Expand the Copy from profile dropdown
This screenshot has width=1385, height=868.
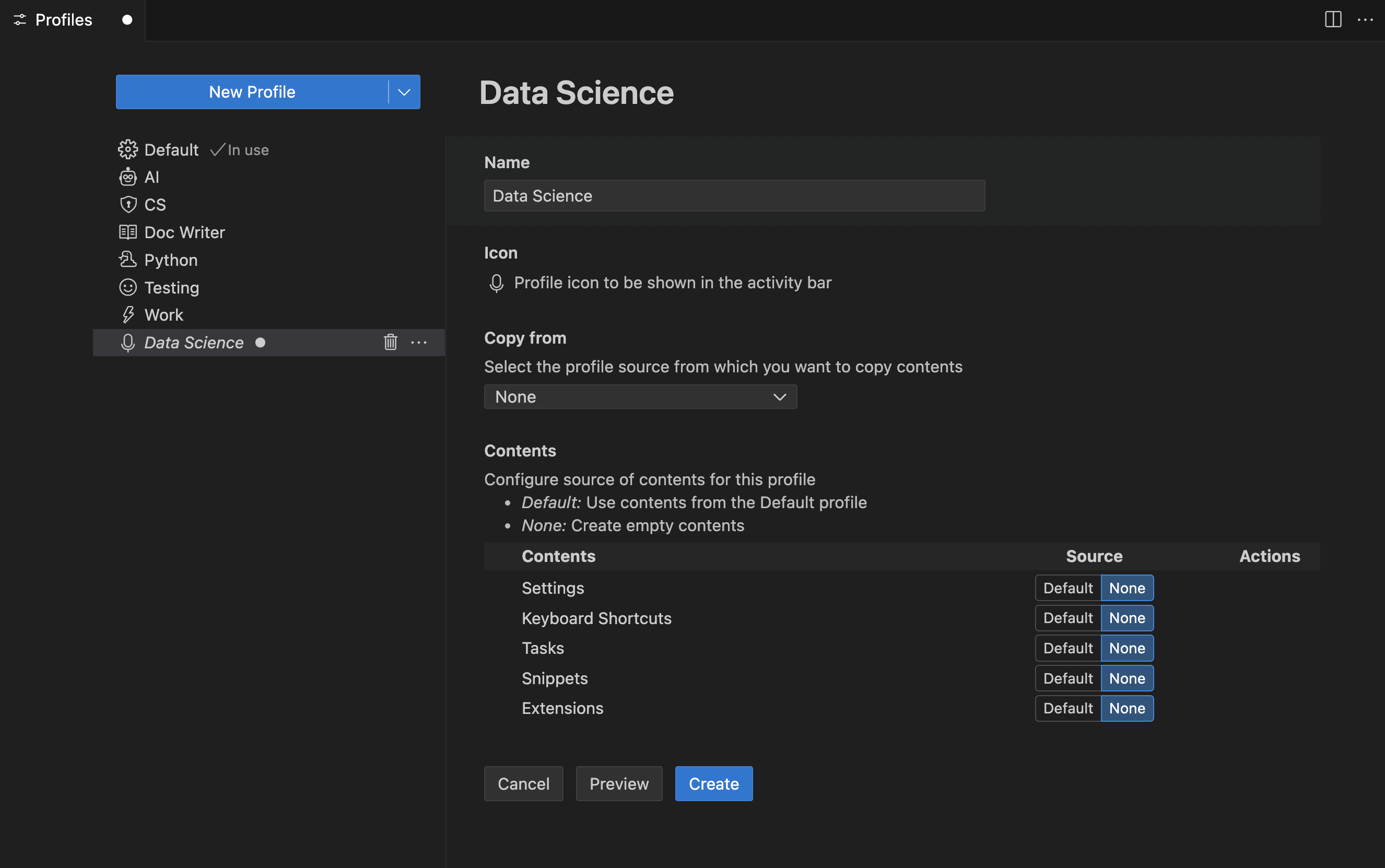[640, 396]
